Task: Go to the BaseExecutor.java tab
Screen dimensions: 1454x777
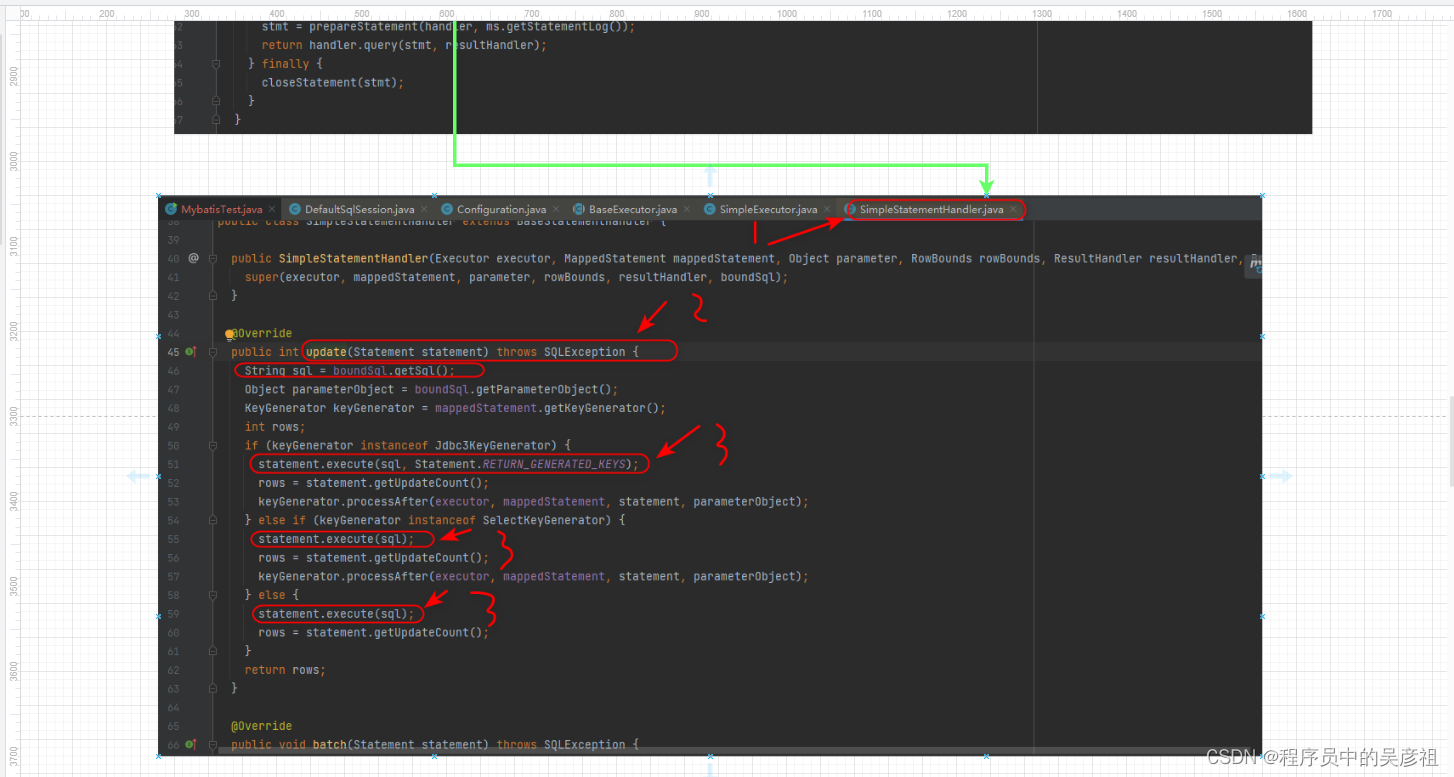Action: (632, 210)
